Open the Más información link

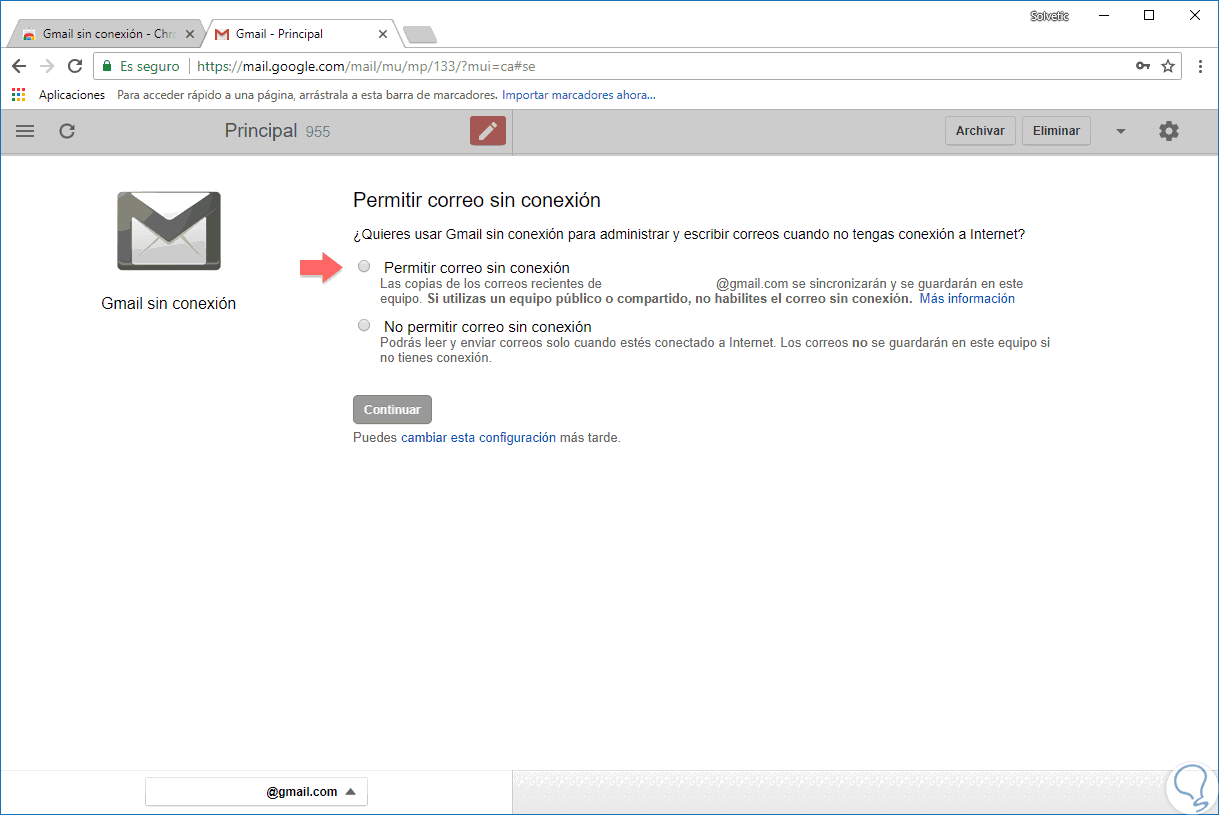[967, 299]
